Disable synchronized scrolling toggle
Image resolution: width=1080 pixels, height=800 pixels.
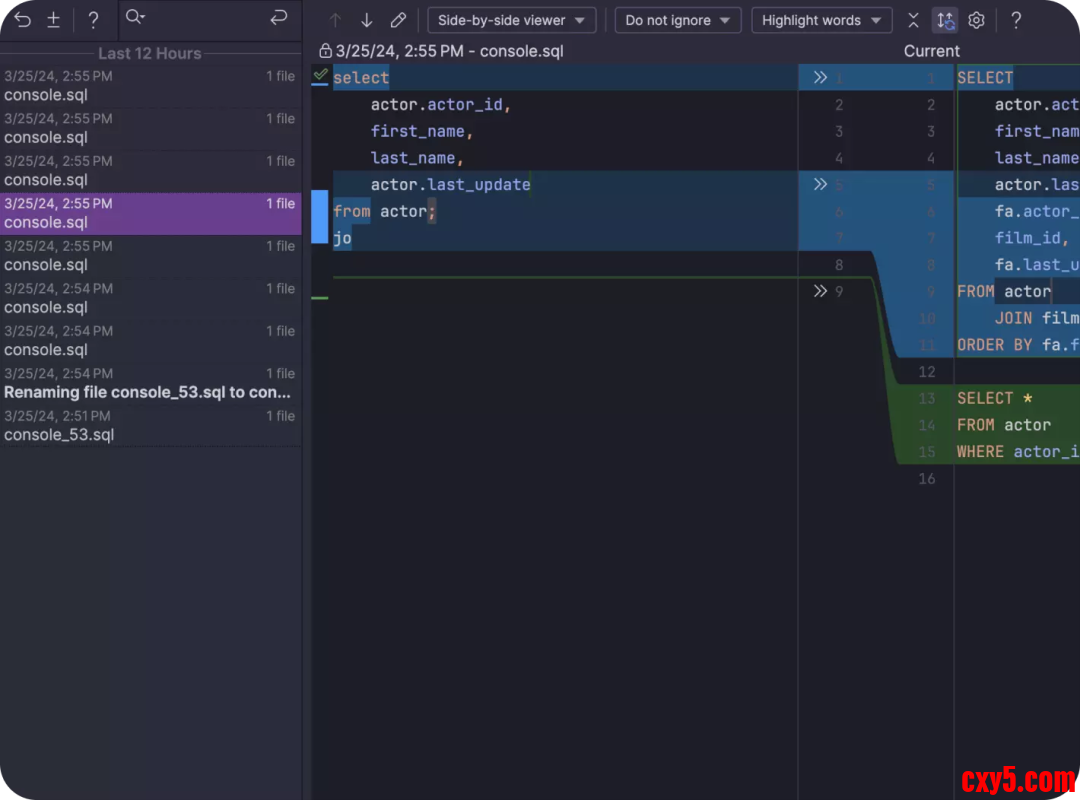[944, 20]
